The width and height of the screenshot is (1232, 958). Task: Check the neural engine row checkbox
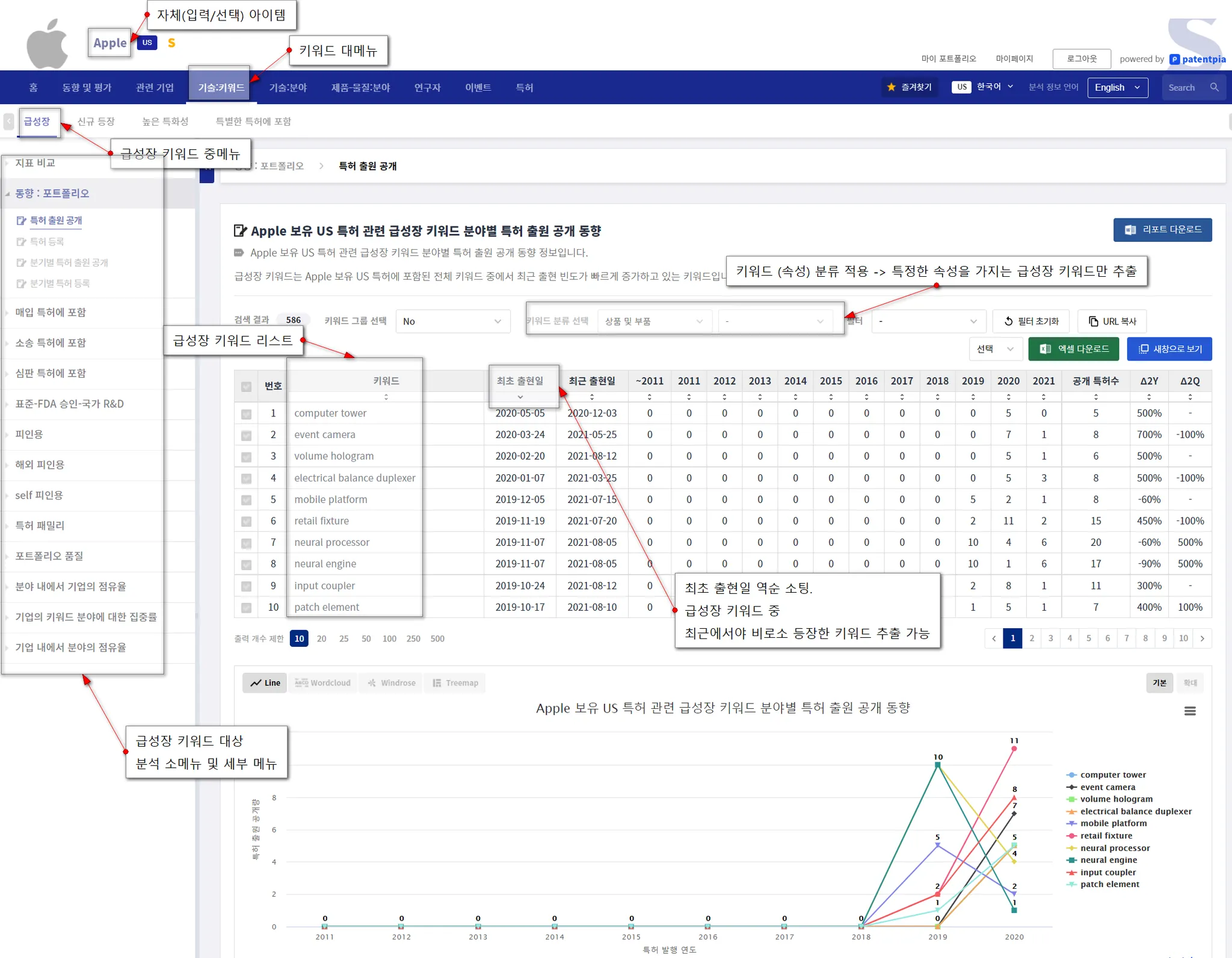click(246, 564)
